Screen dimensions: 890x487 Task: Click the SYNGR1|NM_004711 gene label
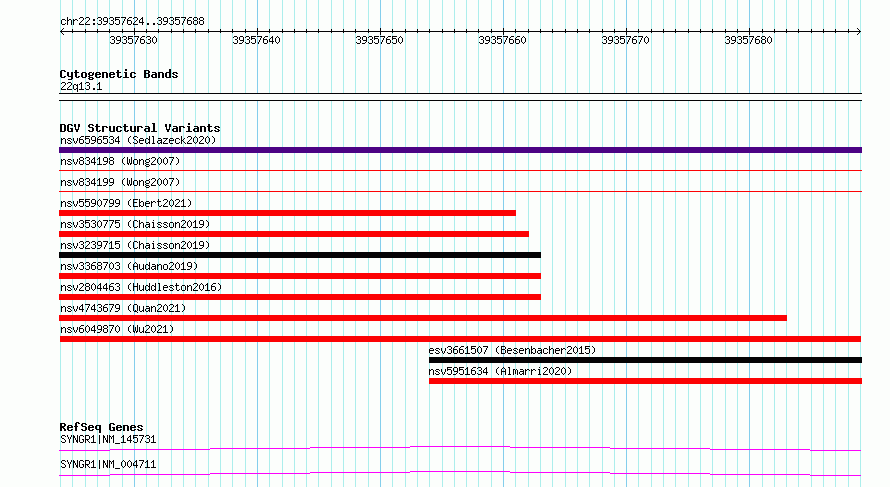[108, 464]
